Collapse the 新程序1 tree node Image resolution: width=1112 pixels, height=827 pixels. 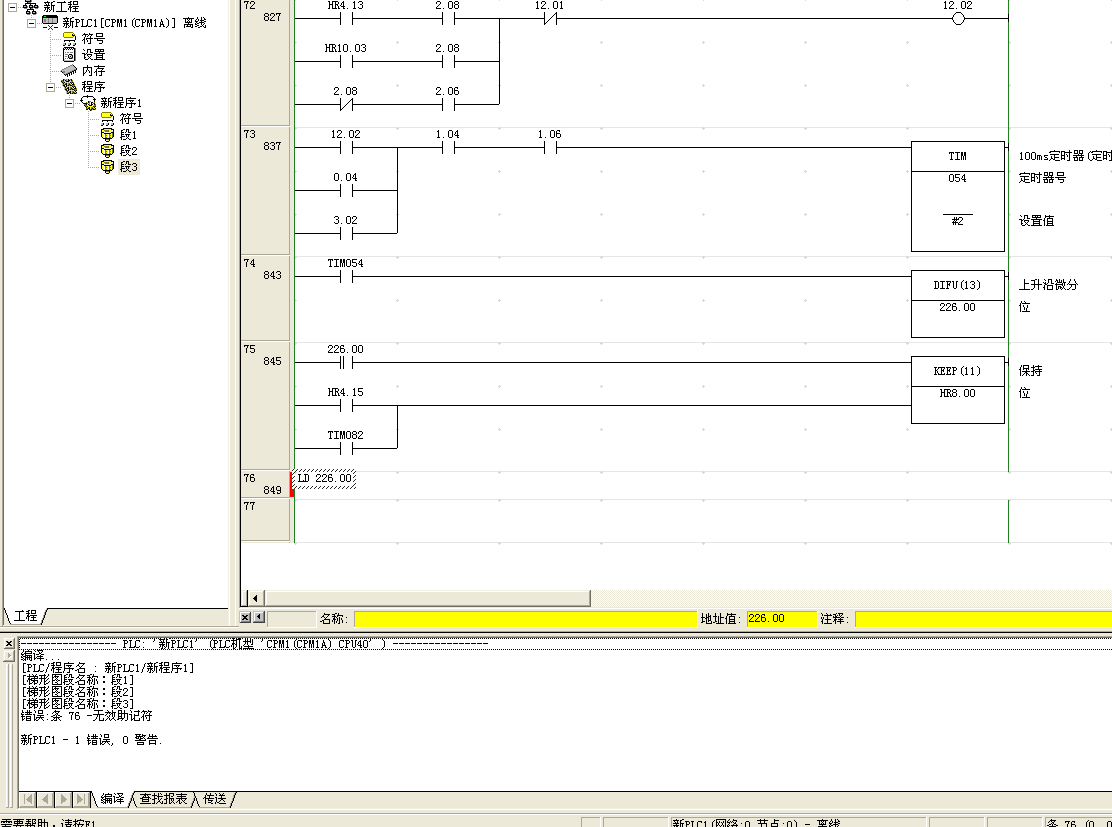(70, 103)
